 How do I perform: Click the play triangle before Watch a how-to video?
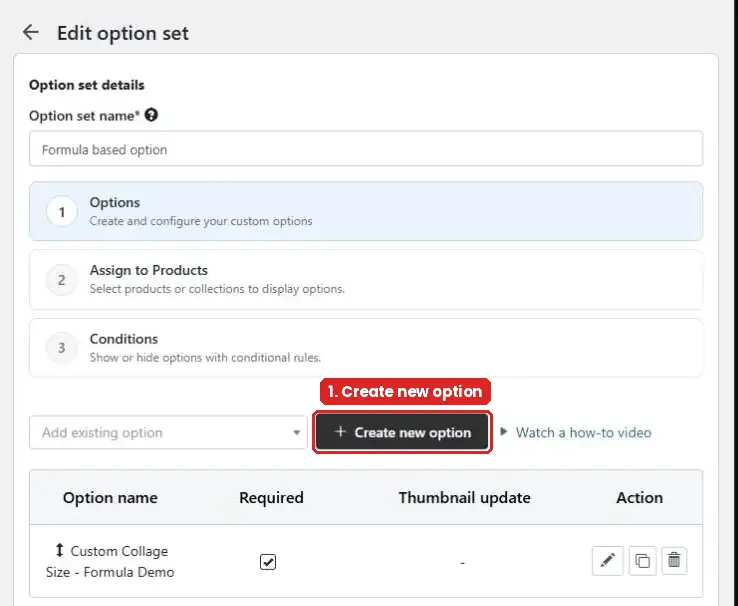[504, 431]
